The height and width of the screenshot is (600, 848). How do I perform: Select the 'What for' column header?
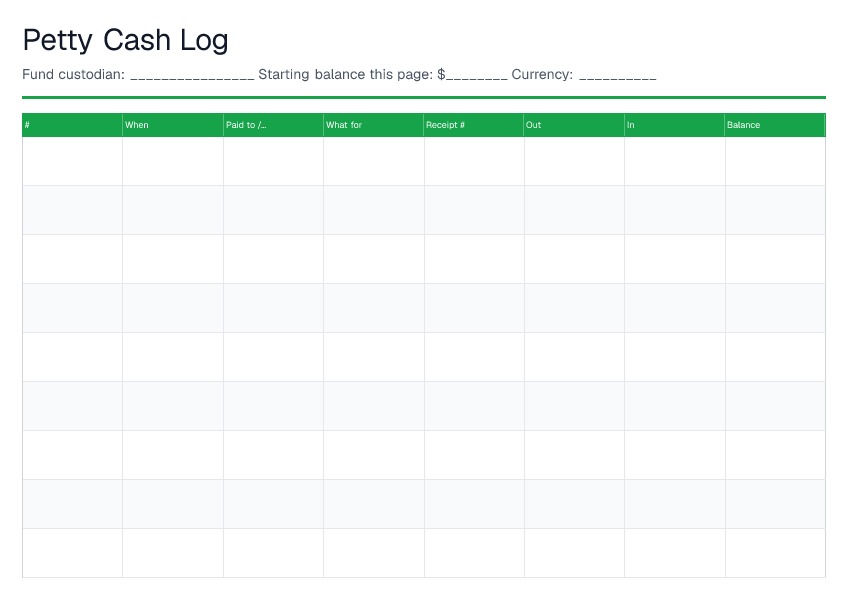373,125
